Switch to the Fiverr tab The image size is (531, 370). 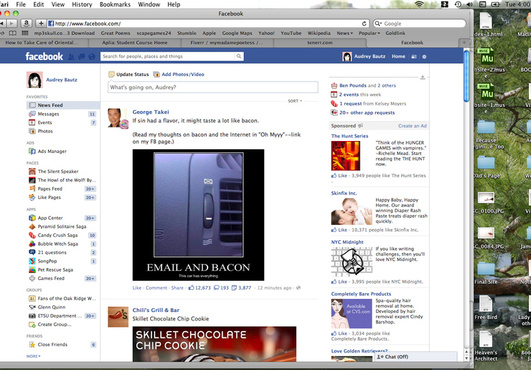(x=227, y=43)
